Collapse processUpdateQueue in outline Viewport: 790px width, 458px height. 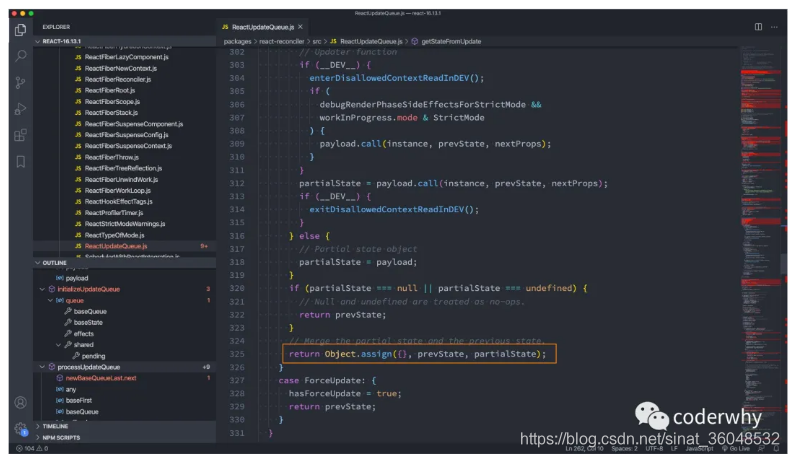click(x=42, y=367)
